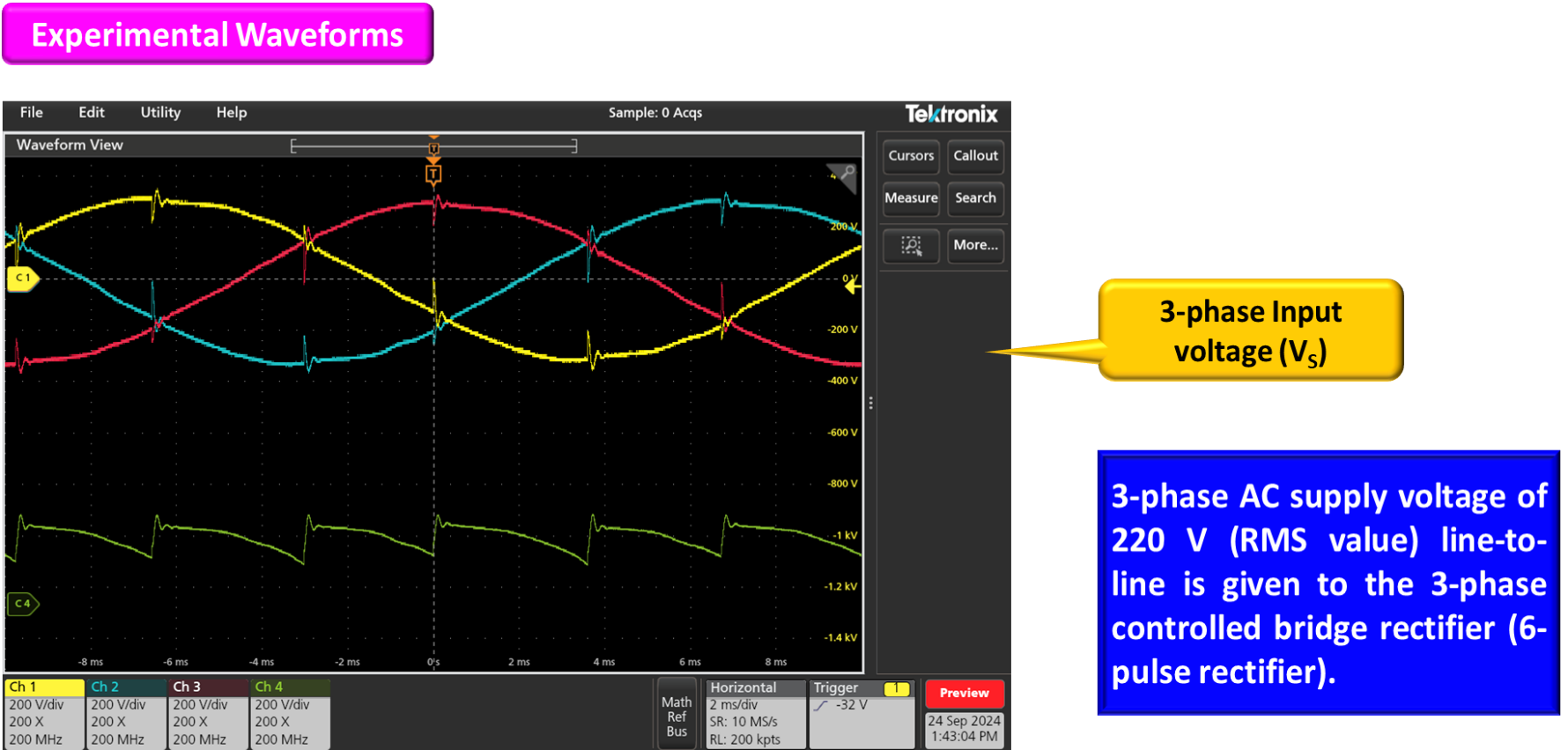The height and width of the screenshot is (750, 1568).
Task: Click the yellow trigger level arrow indicator
Action: (x=853, y=286)
